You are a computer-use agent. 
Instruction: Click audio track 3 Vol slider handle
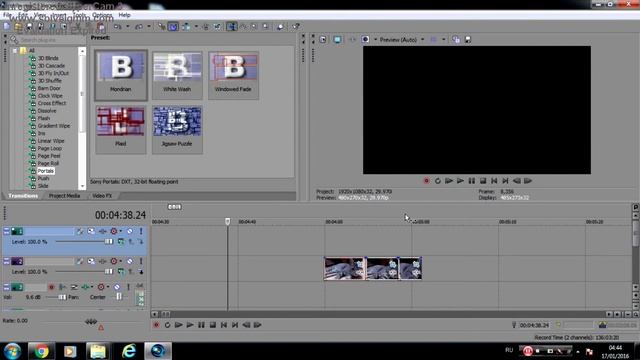coord(62,297)
